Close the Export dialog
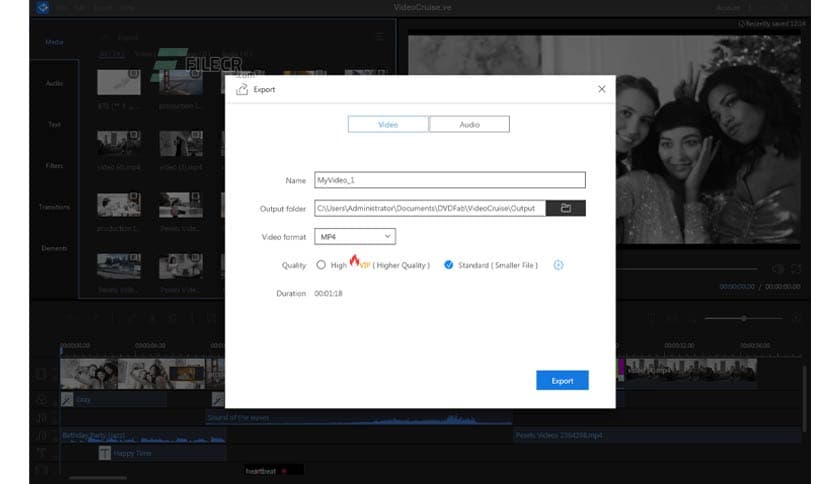Screen dimensions: 836x484 click(601, 89)
